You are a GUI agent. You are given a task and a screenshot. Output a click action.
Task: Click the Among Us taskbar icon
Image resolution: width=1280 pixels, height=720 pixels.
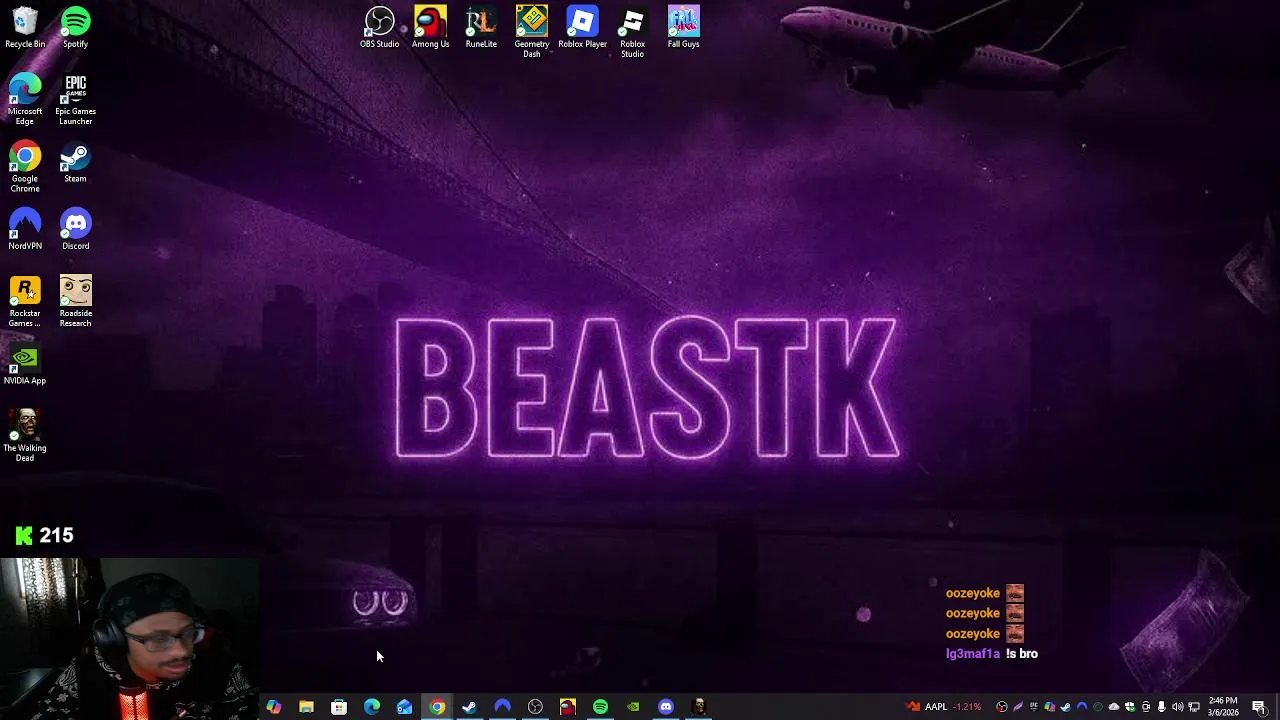(x=567, y=707)
